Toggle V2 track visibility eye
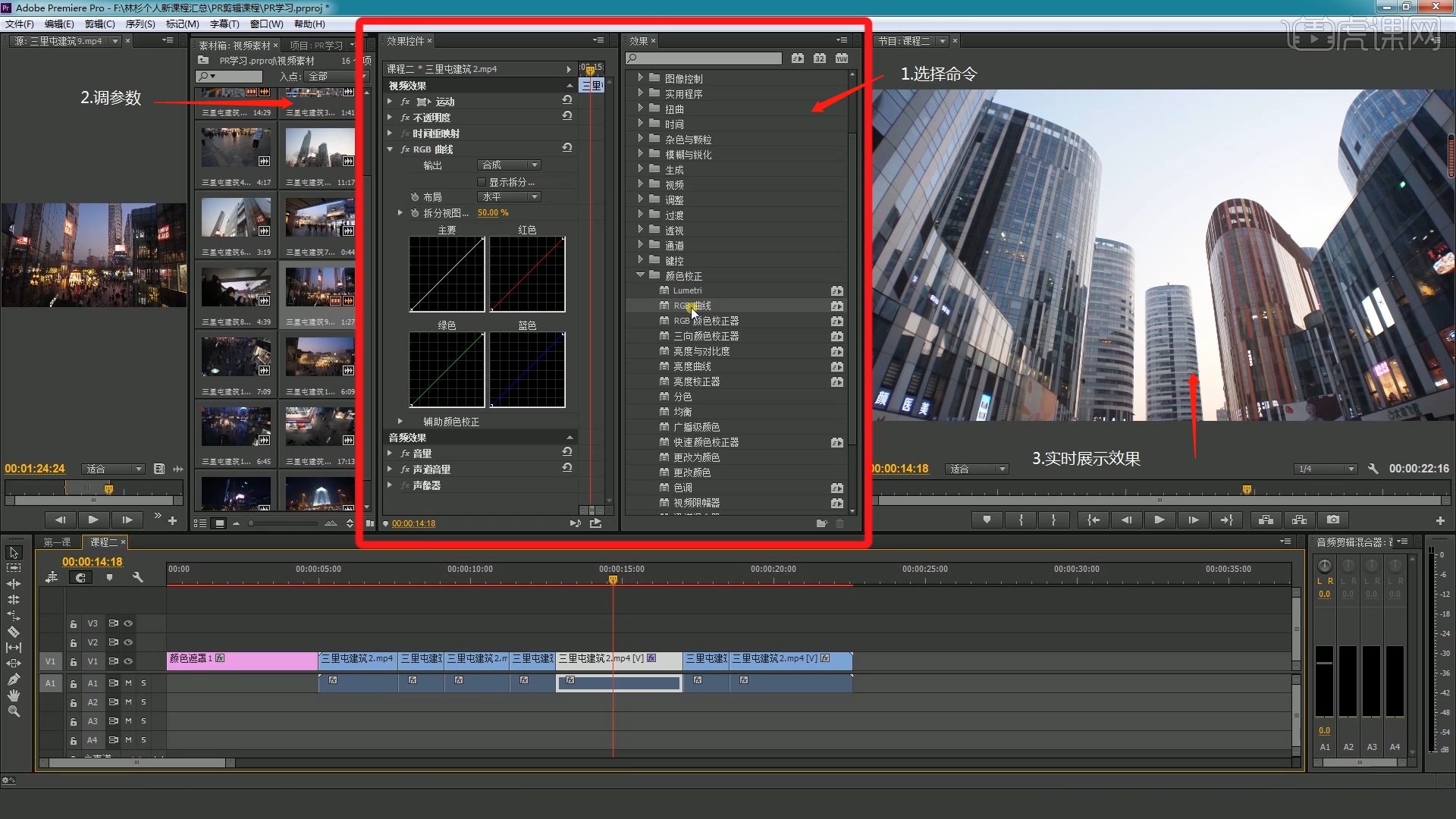The width and height of the screenshot is (1456, 819). pos(128,642)
